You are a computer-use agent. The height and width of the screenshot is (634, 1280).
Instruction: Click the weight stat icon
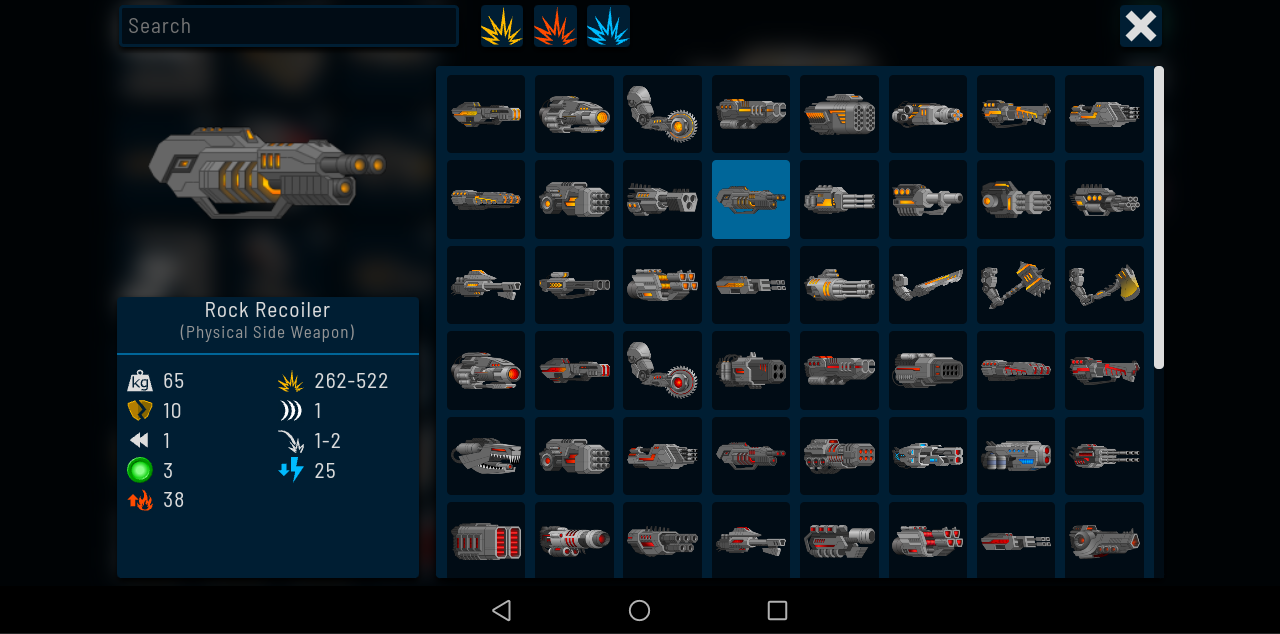point(140,381)
